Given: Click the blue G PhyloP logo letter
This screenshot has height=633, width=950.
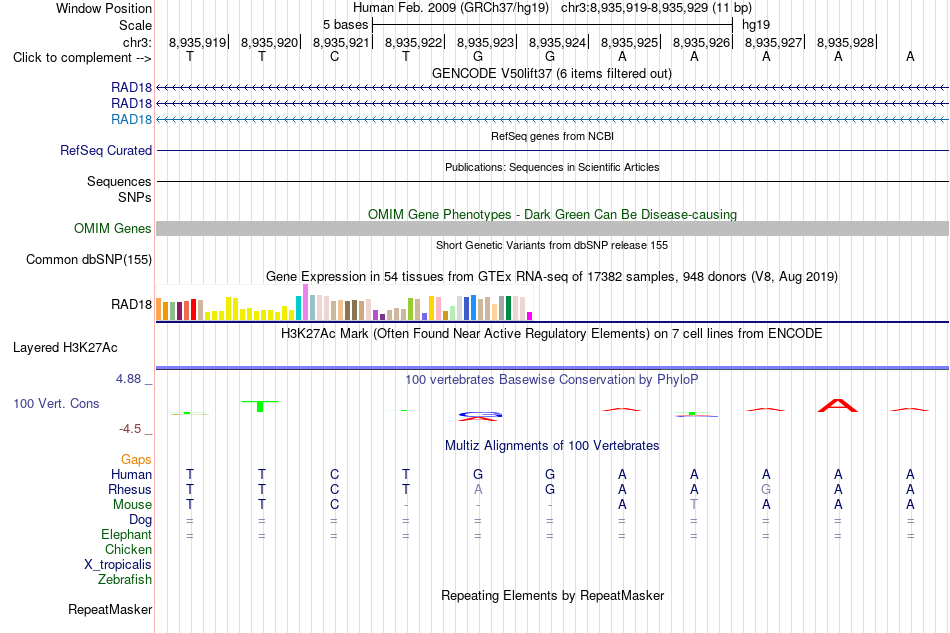Looking at the screenshot, I should pyautogui.click(x=480, y=414).
